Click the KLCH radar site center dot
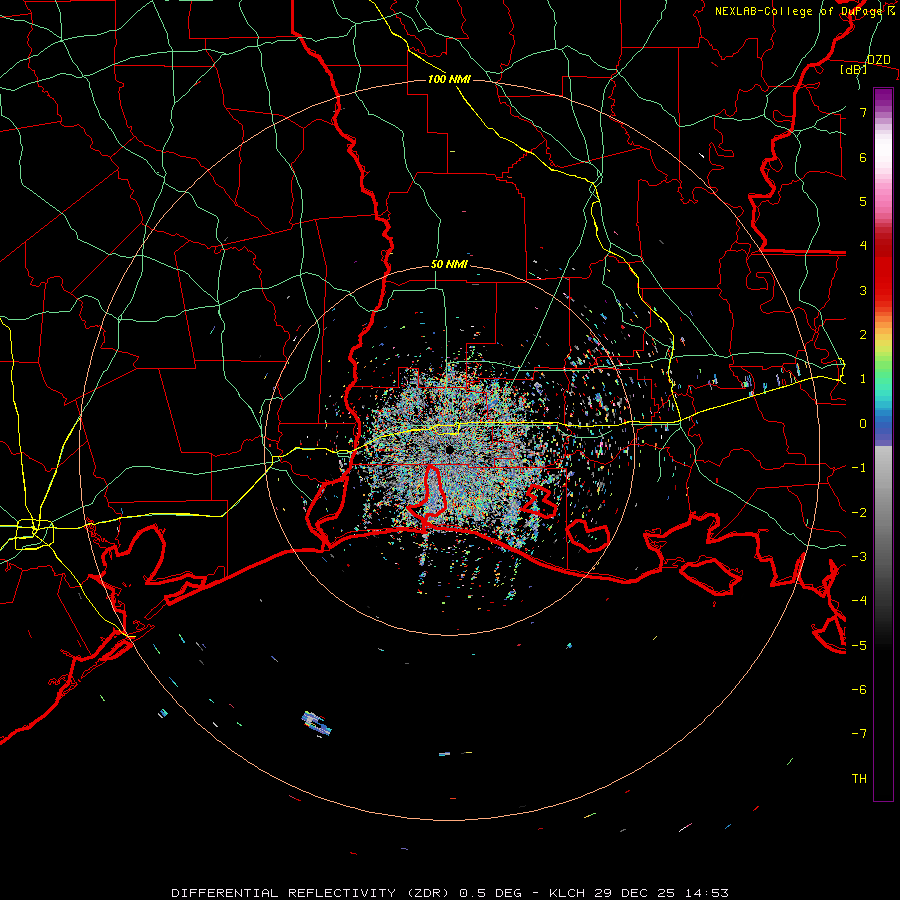Screen dimensions: 900x900 pyautogui.click(x=449, y=449)
